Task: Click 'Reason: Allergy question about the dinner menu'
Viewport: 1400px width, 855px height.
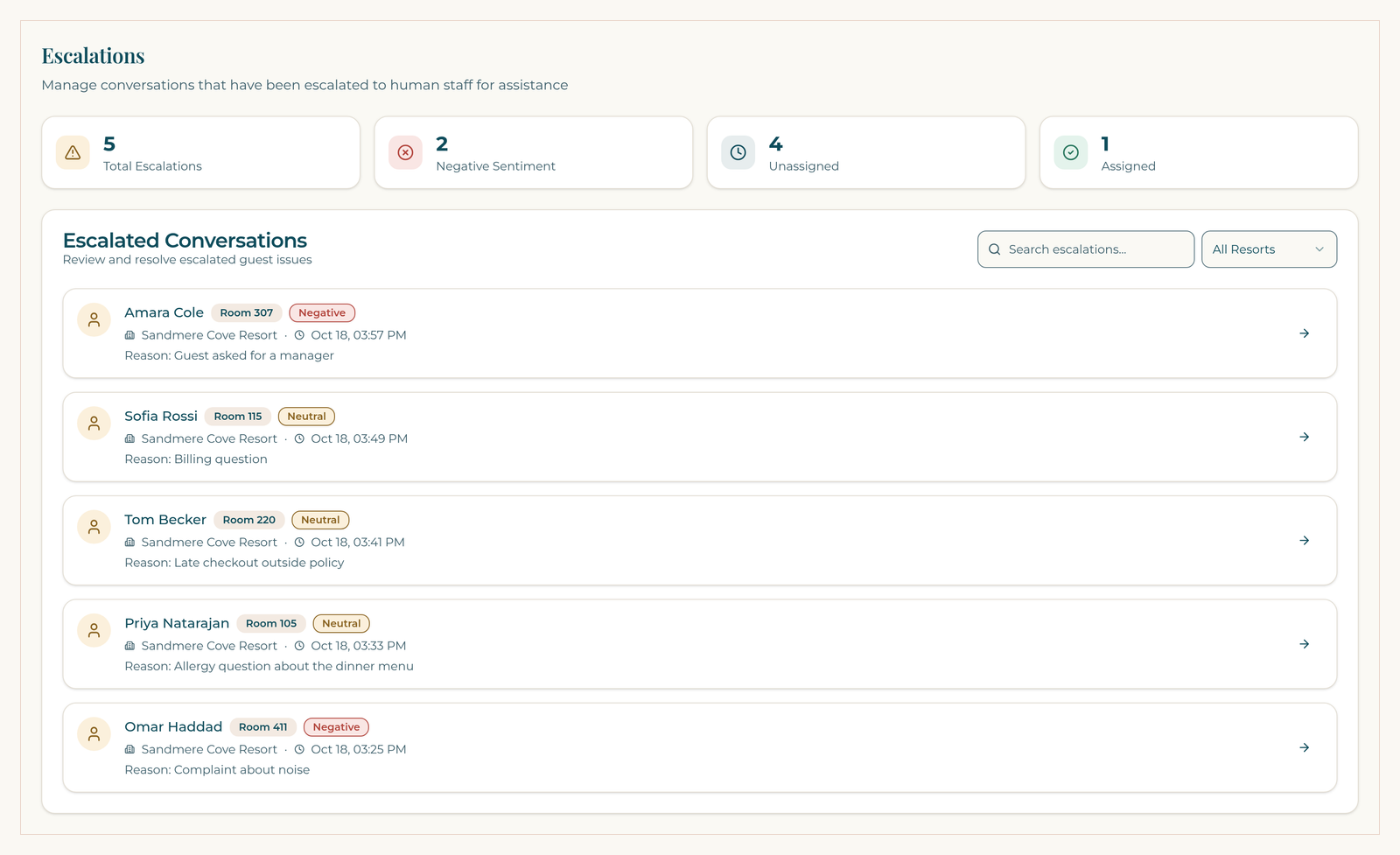Action: [269, 666]
